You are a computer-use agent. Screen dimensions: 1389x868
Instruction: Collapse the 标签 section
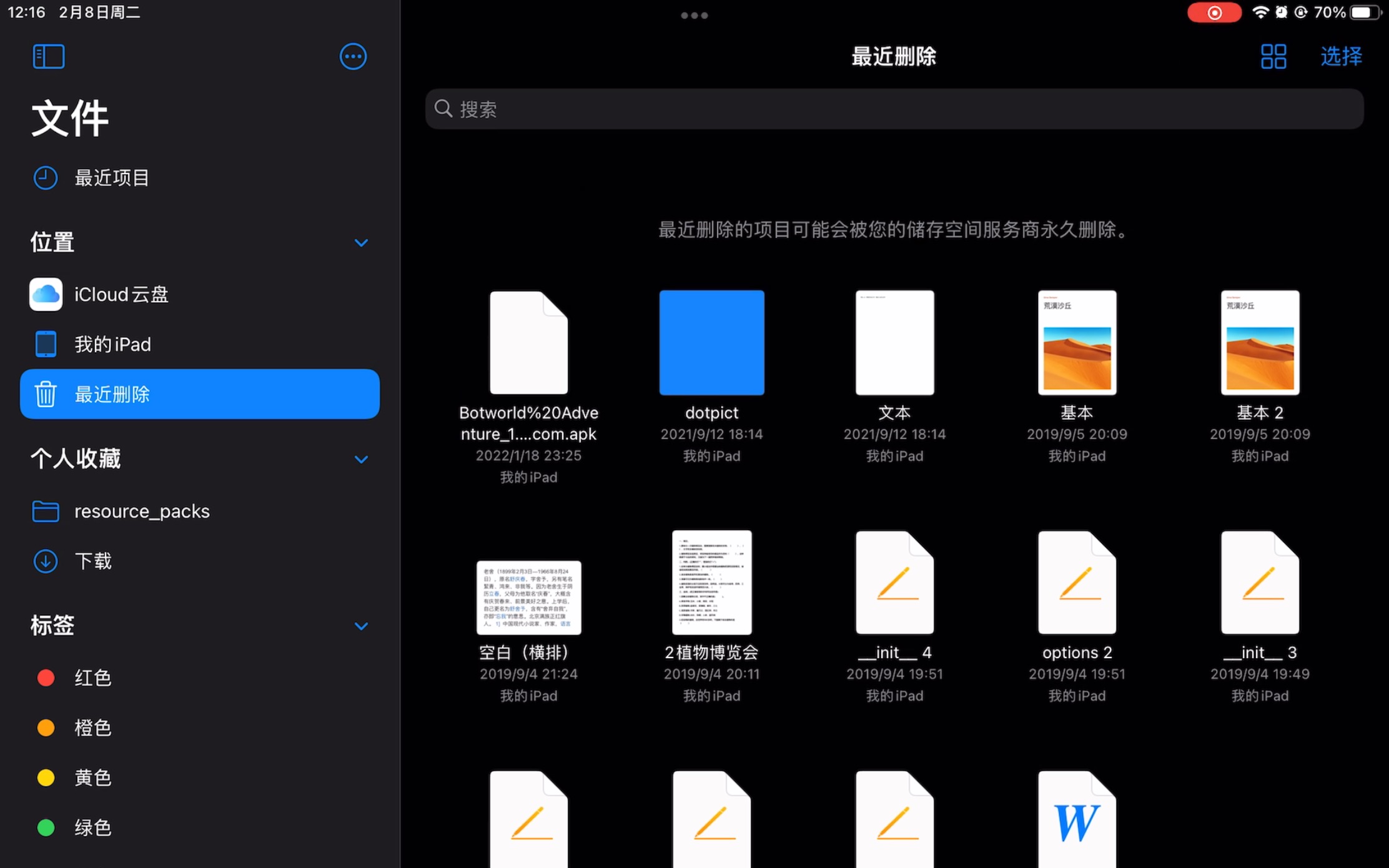pyautogui.click(x=360, y=626)
